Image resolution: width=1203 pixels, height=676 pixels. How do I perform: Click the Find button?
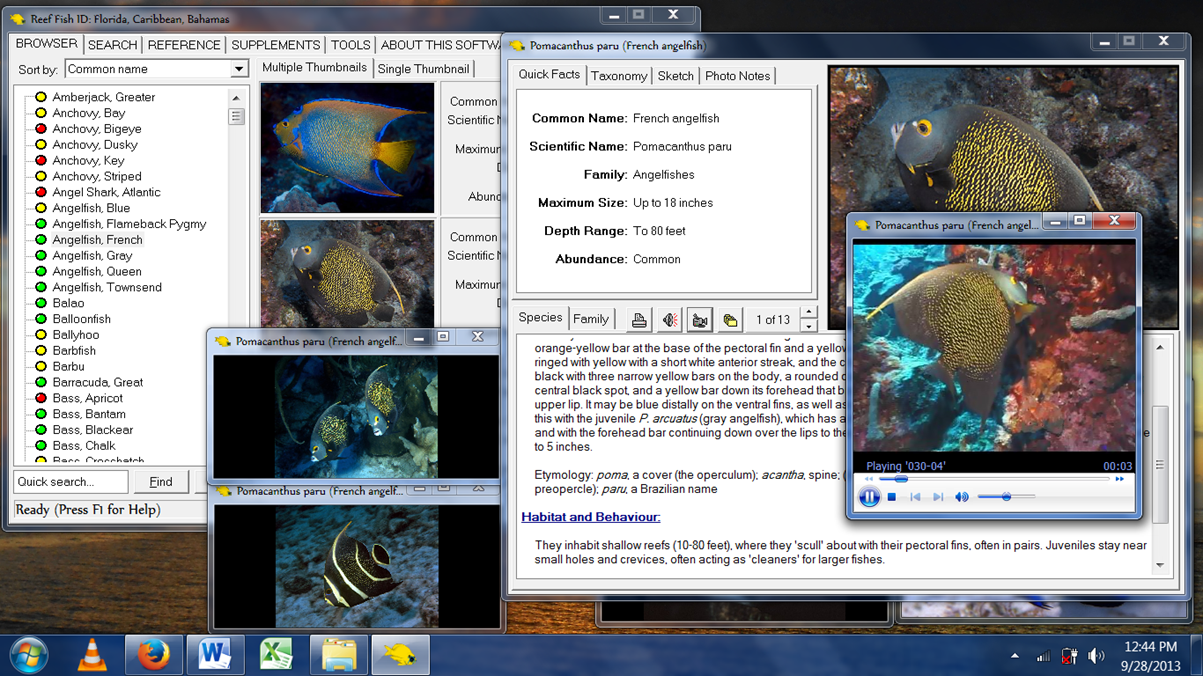(160, 481)
